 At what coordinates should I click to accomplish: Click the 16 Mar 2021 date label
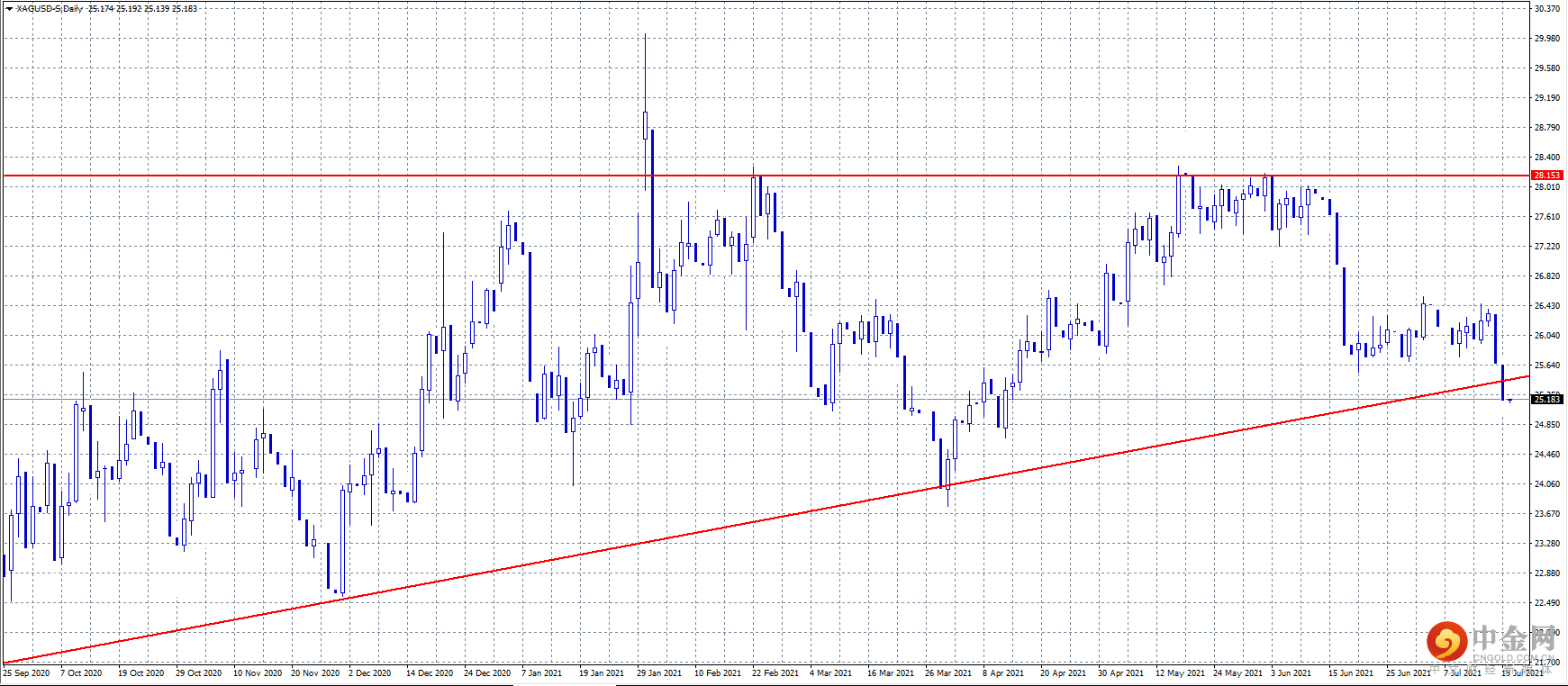pyautogui.click(x=891, y=672)
